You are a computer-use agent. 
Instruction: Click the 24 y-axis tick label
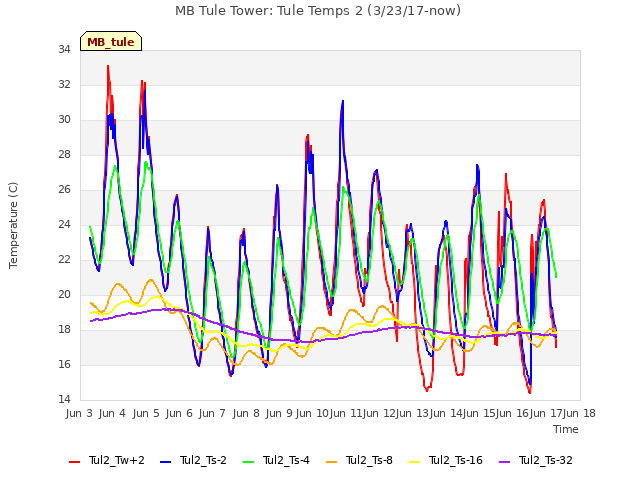tap(64, 224)
